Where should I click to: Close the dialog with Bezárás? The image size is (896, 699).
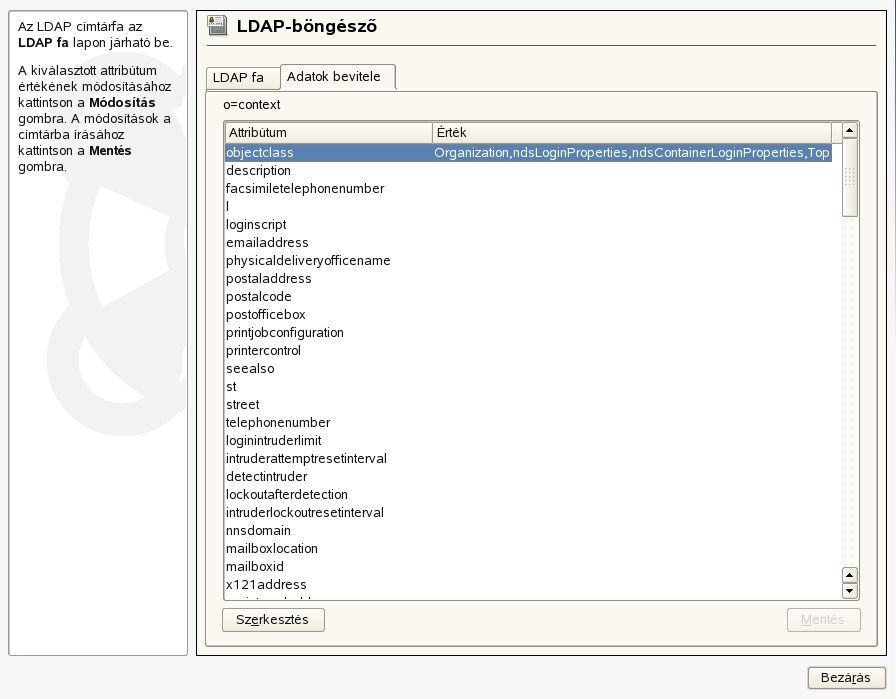point(846,678)
